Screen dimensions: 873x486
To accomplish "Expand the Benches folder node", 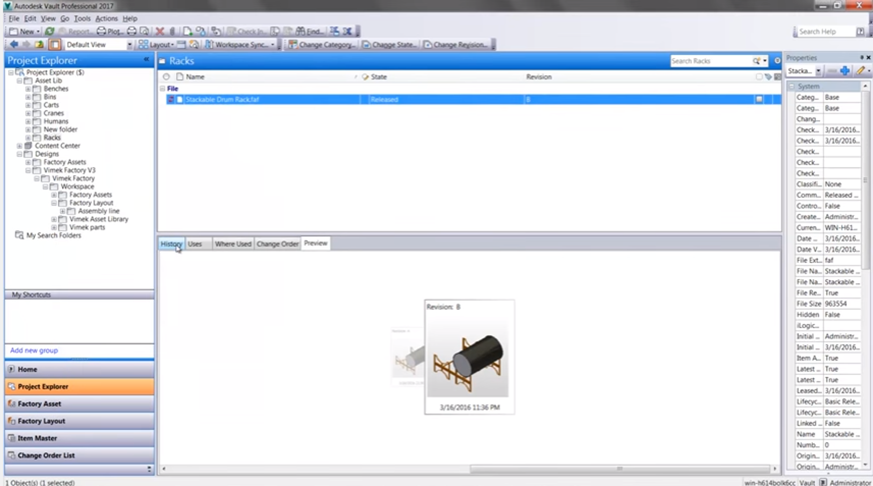I will (x=28, y=89).
